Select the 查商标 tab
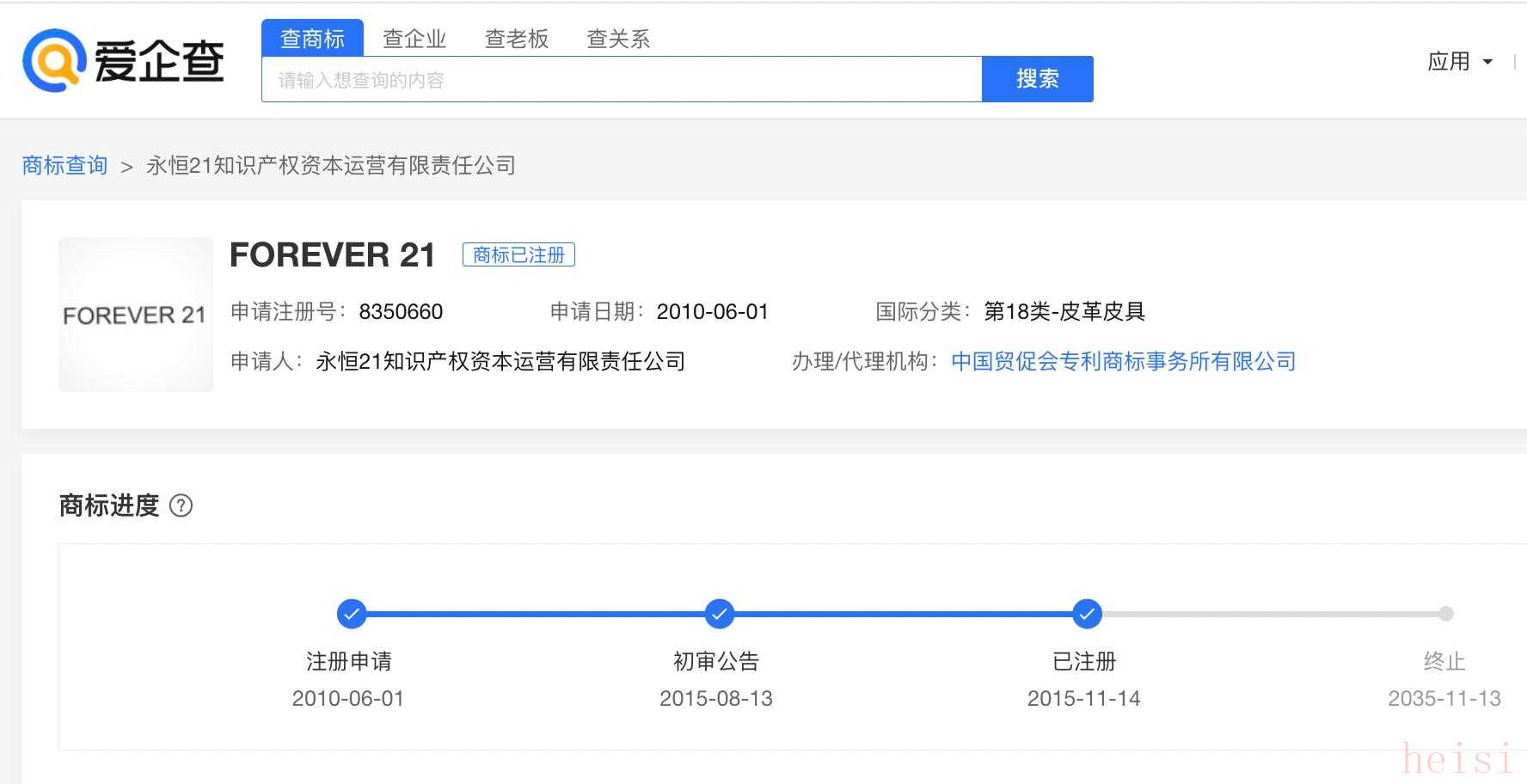 (312, 39)
